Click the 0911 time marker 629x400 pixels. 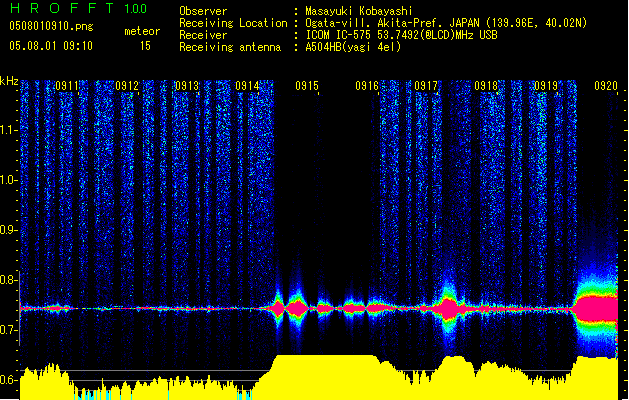tap(67, 86)
